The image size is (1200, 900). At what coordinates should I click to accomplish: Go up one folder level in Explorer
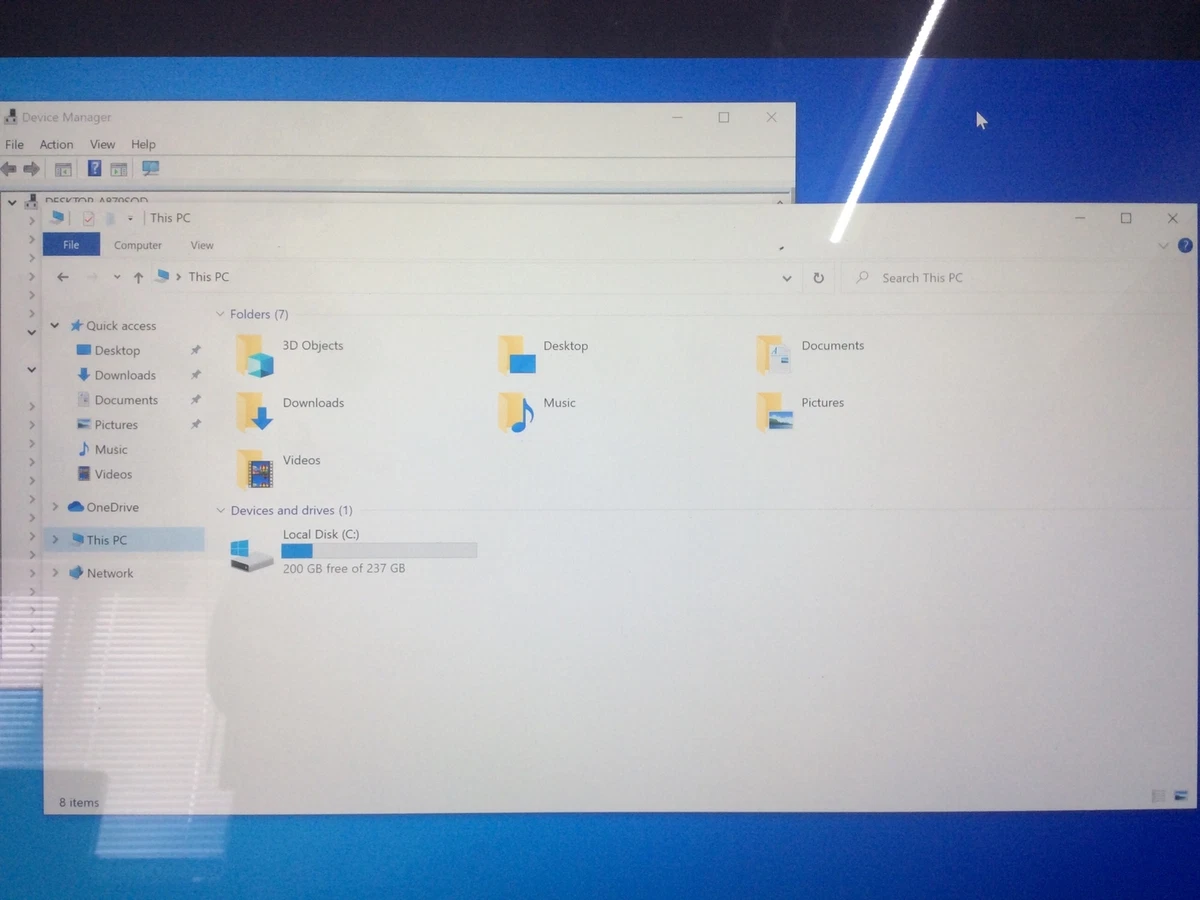point(138,277)
